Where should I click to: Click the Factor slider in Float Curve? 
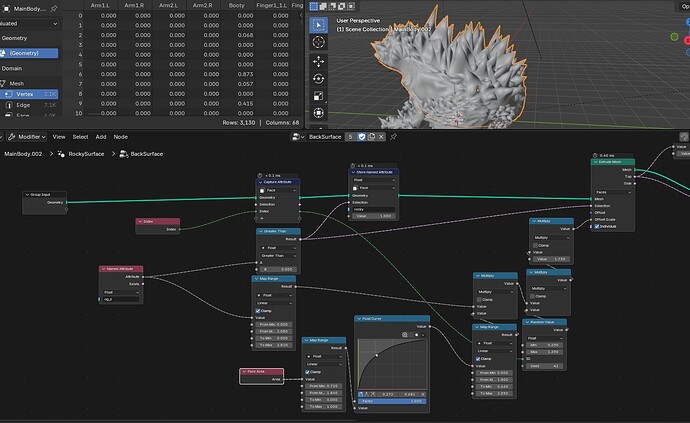[392, 401]
